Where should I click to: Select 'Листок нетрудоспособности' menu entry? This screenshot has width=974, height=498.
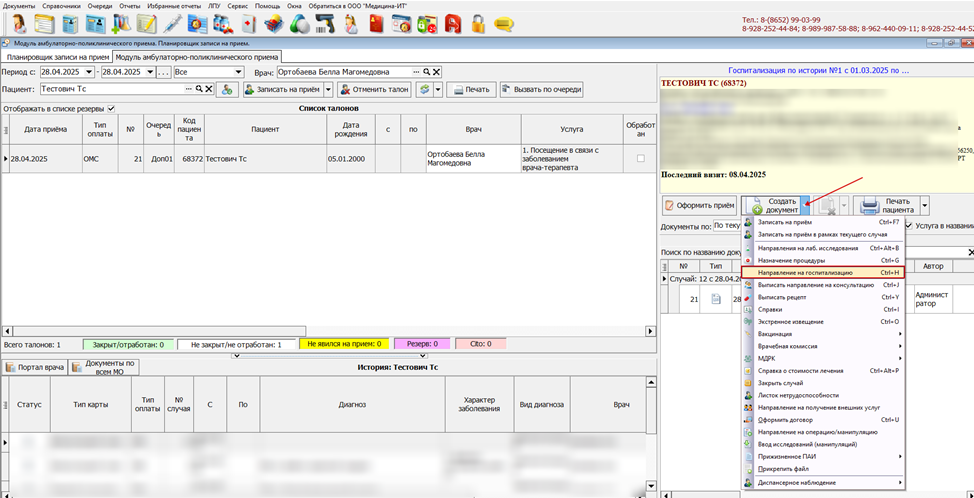(x=823, y=396)
